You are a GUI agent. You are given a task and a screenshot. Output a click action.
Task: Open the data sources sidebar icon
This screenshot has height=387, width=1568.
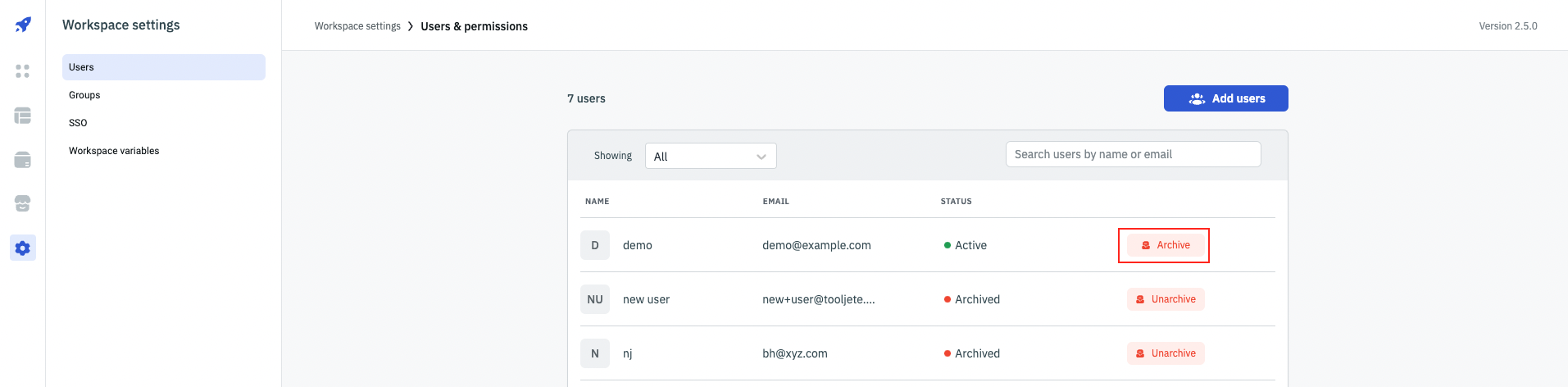[x=23, y=160]
